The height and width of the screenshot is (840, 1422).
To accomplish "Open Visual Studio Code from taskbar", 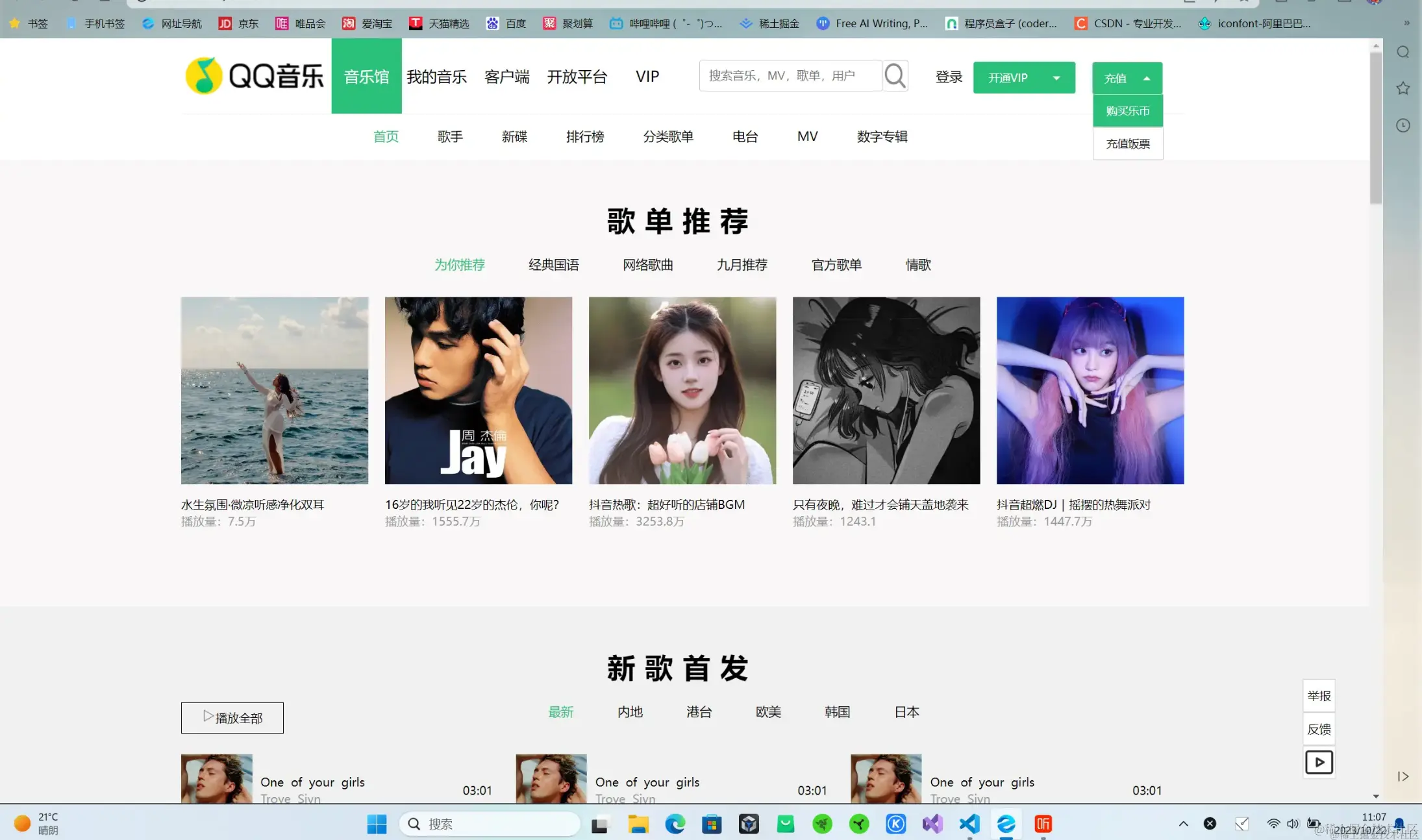I will [x=969, y=824].
